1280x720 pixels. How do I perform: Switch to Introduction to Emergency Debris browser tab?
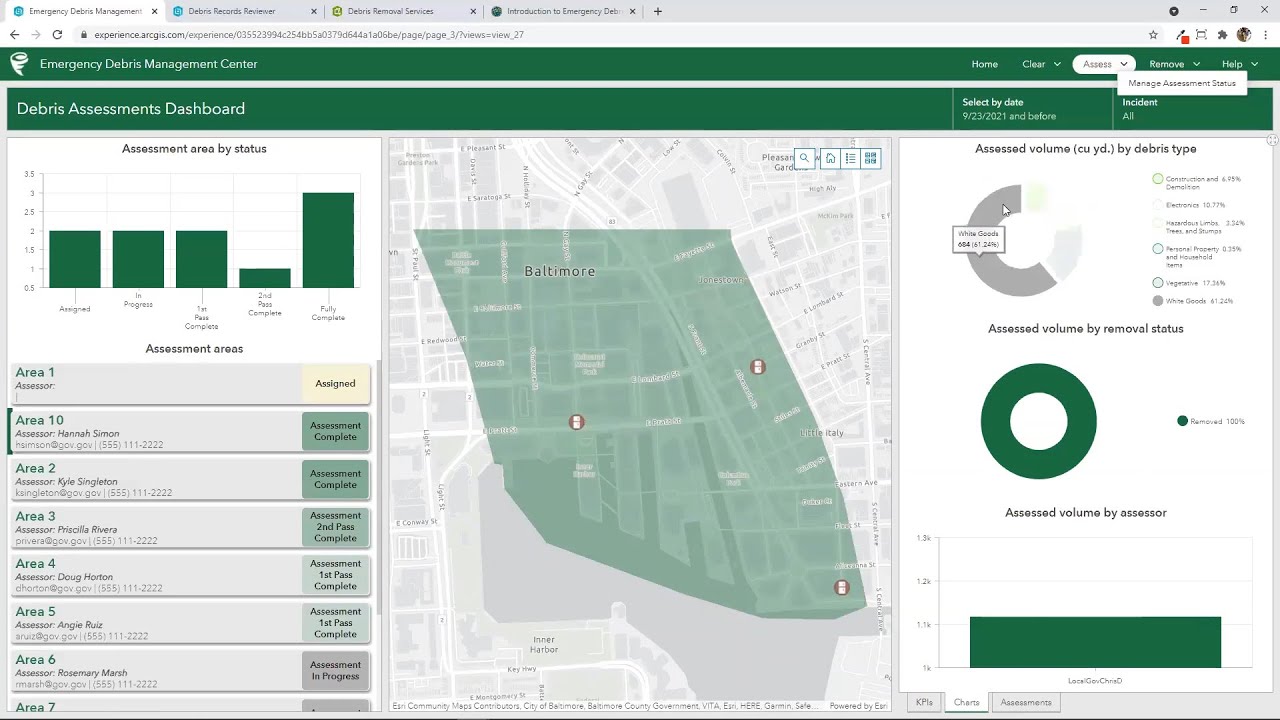coord(562,11)
